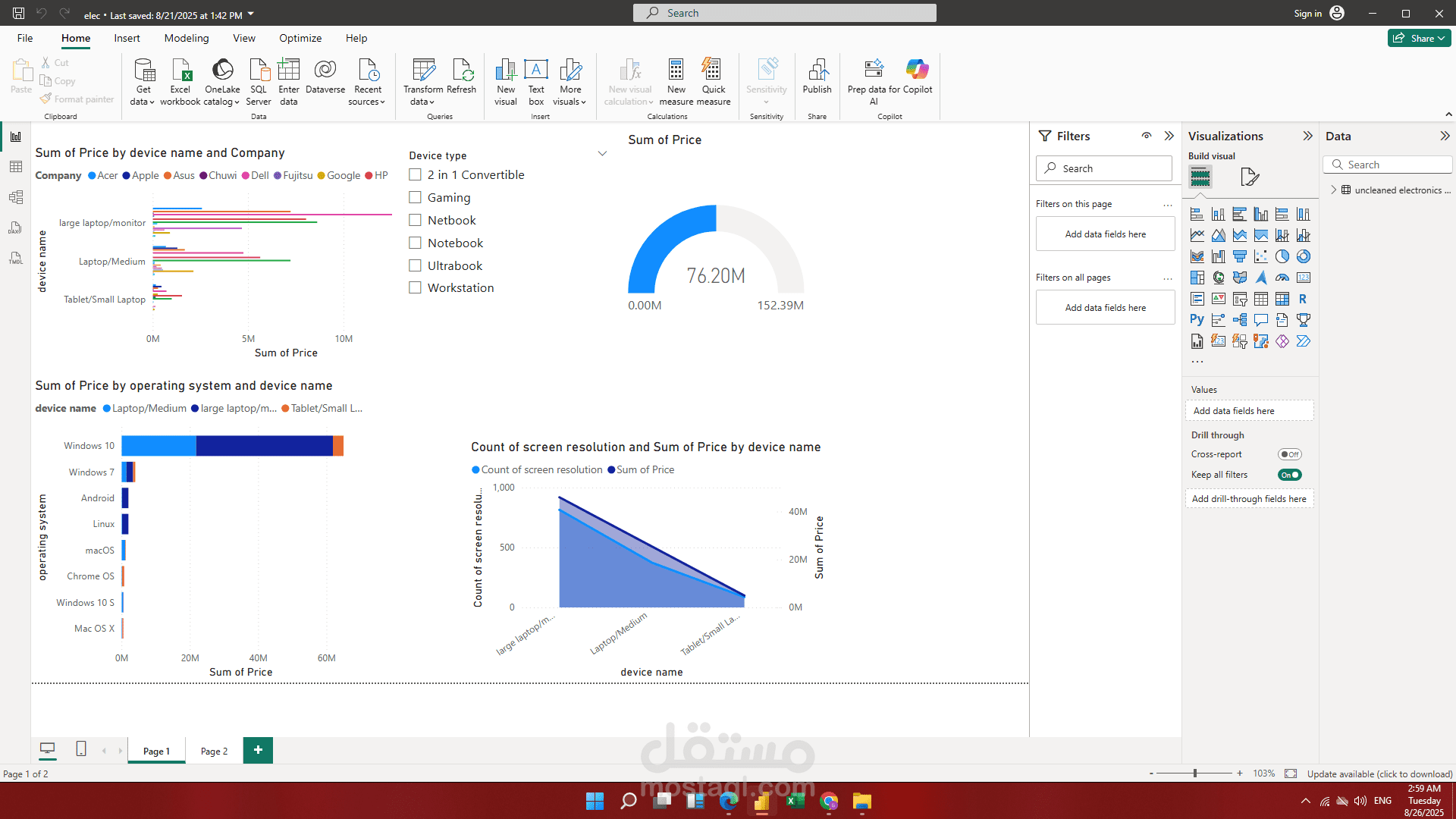Switch to the Modeling ribbon tab
The height and width of the screenshot is (819, 1456).
[187, 38]
